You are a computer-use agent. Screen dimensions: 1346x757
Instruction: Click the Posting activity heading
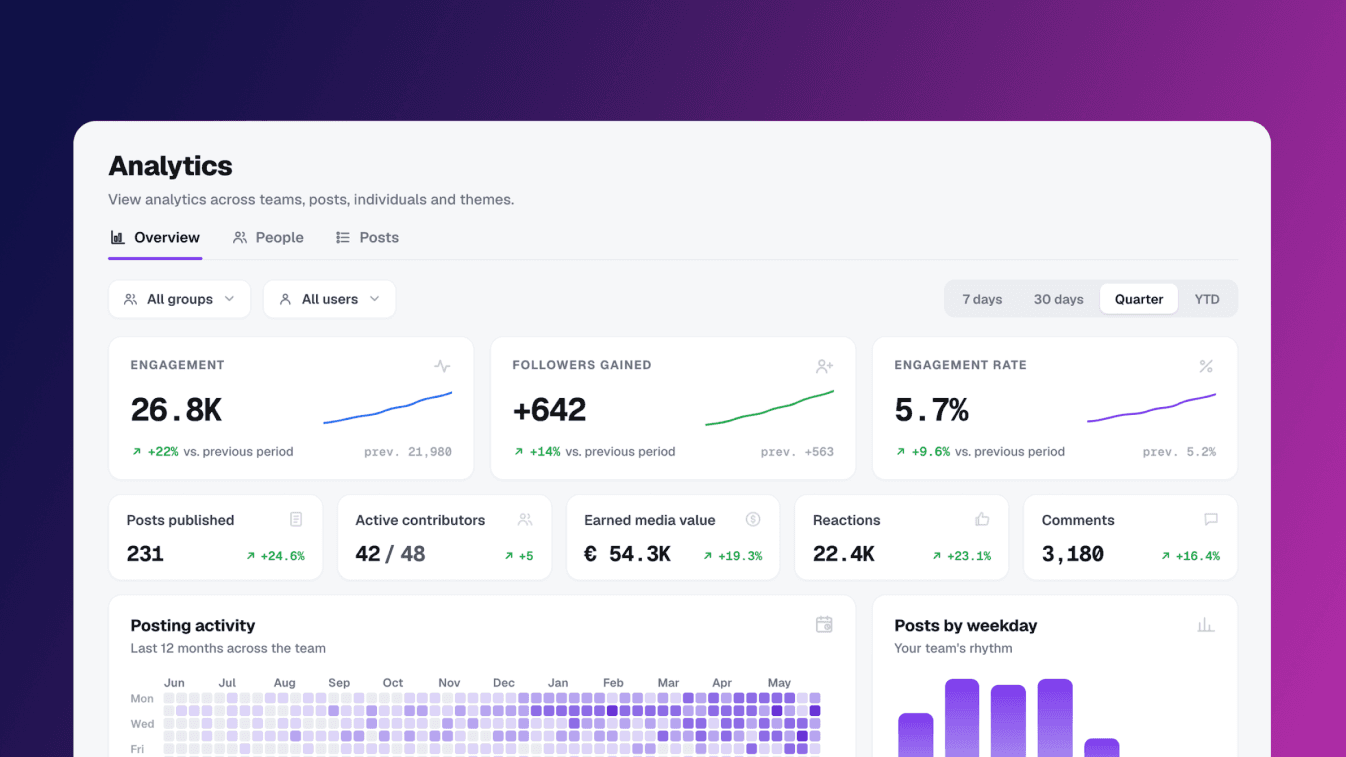(x=193, y=626)
